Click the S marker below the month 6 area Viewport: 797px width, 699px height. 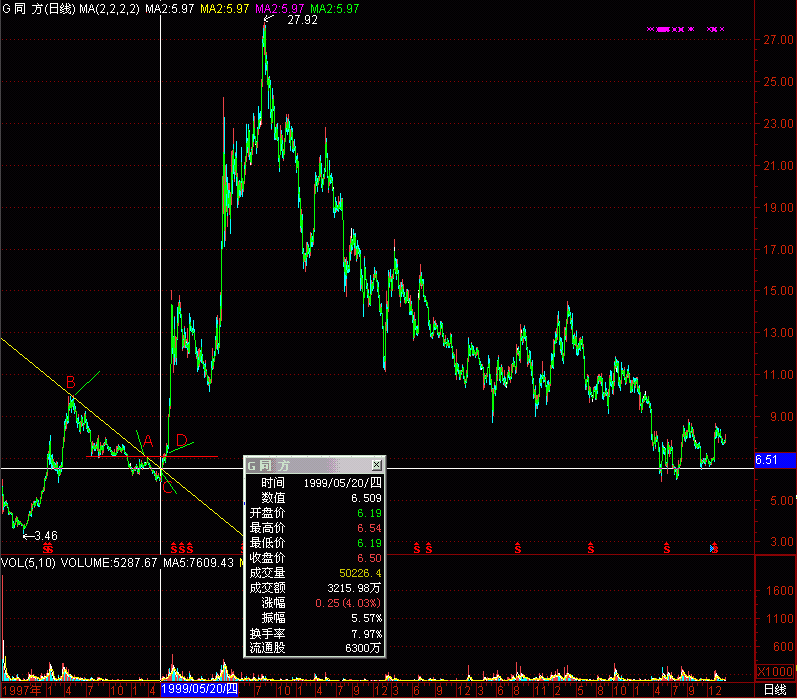[x=417, y=549]
